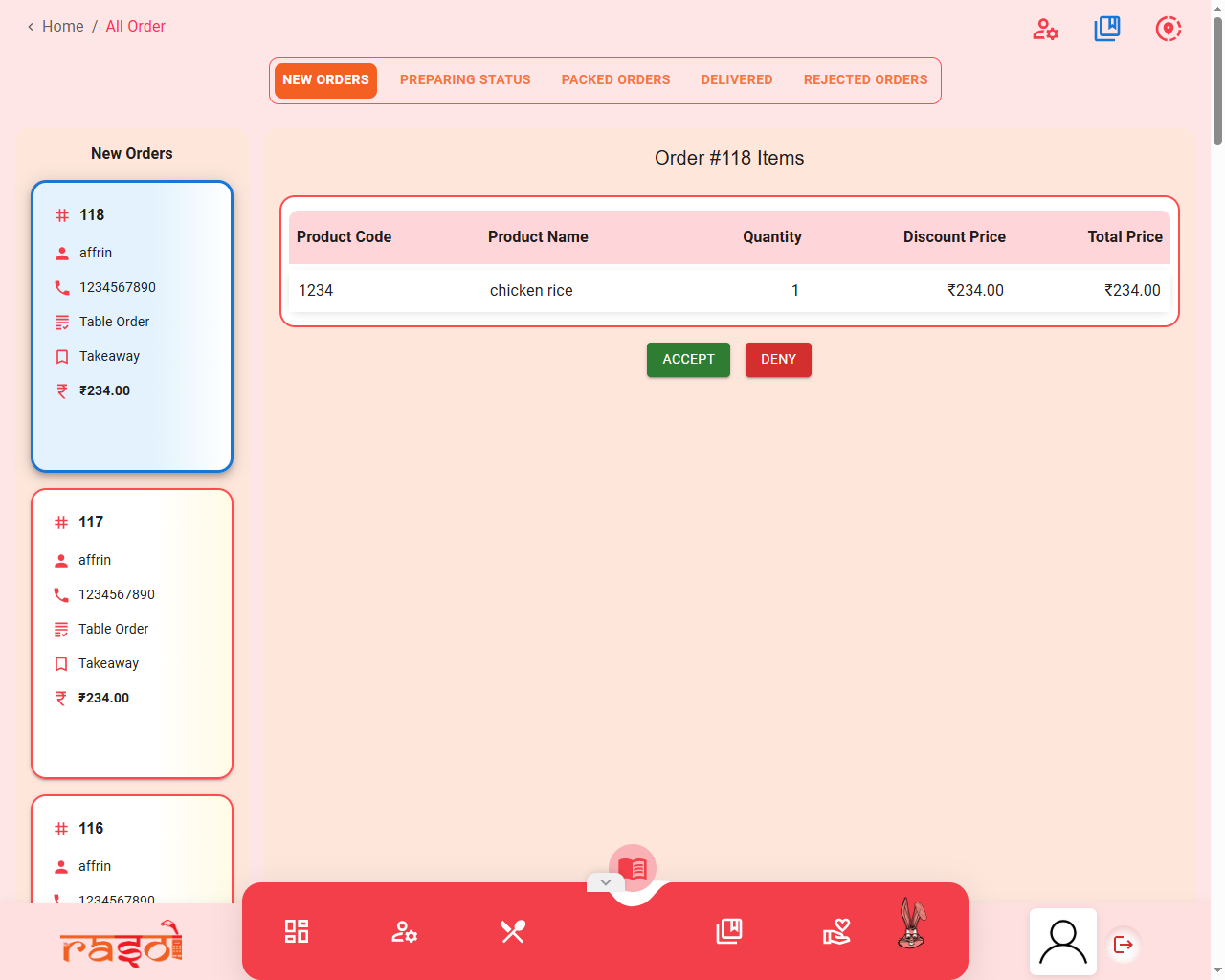Select order card number 116
Screen dimensions: 1225x980
tap(132, 849)
